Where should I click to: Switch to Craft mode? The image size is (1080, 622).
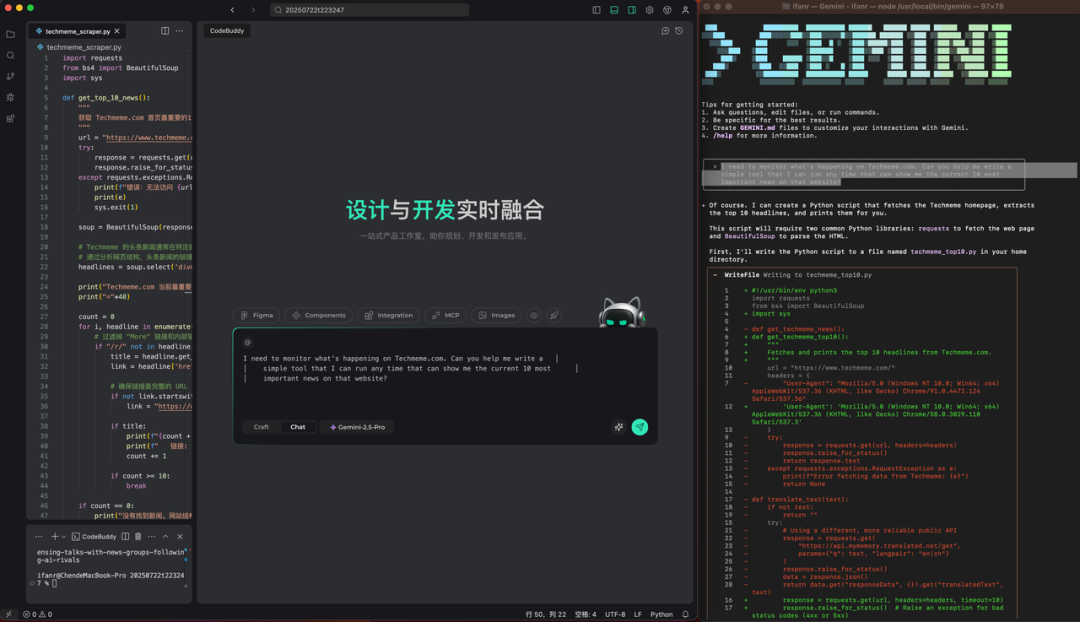pyautogui.click(x=261, y=427)
